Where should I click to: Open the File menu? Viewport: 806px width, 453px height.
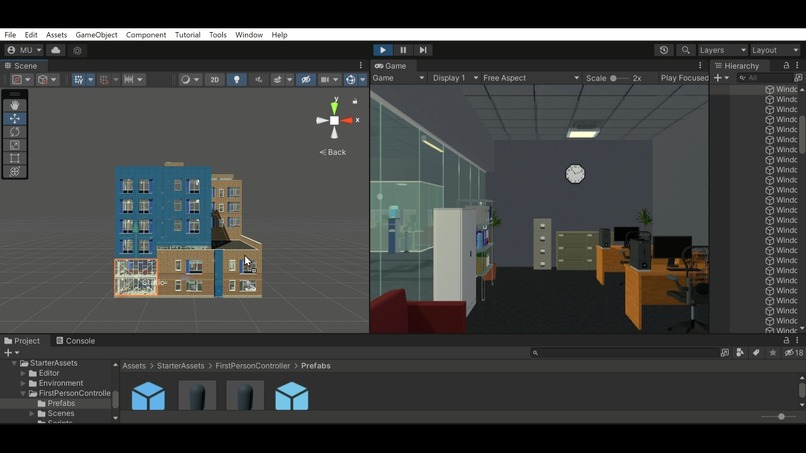10,35
